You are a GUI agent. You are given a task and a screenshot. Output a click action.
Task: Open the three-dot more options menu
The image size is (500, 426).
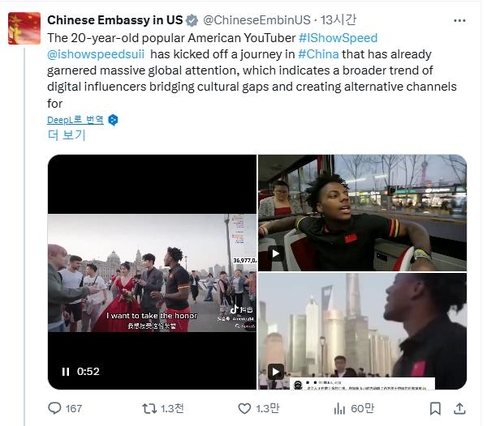click(460, 21)
